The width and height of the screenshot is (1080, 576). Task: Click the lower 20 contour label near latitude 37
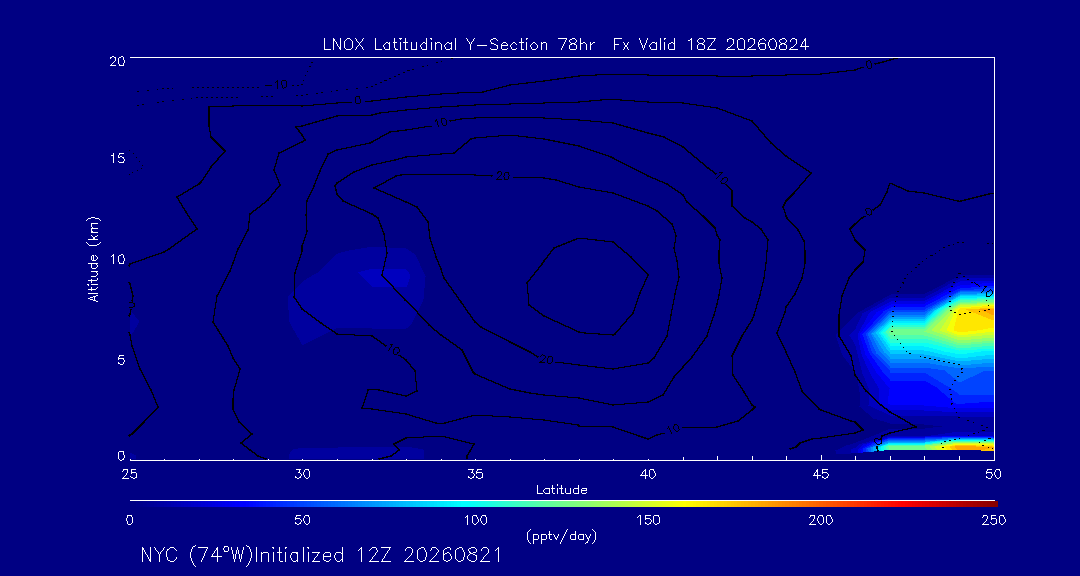(x=546, y=360)
